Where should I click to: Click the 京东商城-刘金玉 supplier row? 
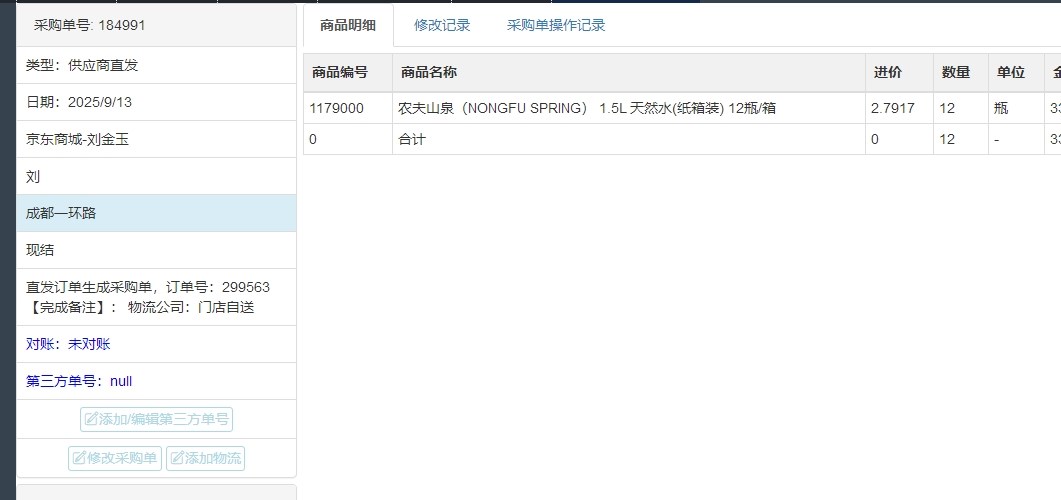[78, 139]
